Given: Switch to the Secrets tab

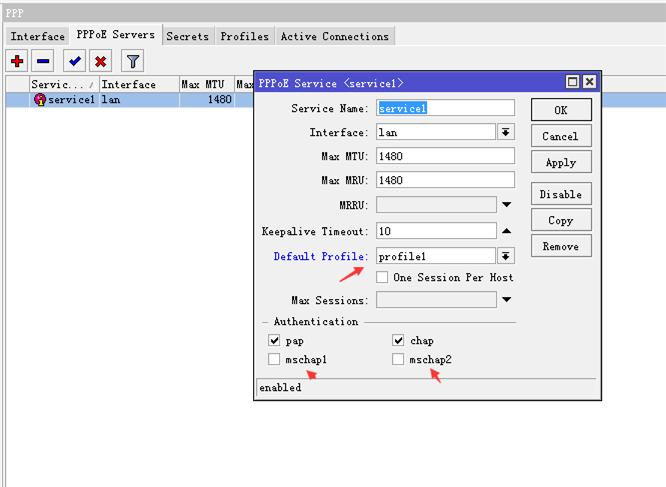Looking at the screenshot, I should coord(187,36).
